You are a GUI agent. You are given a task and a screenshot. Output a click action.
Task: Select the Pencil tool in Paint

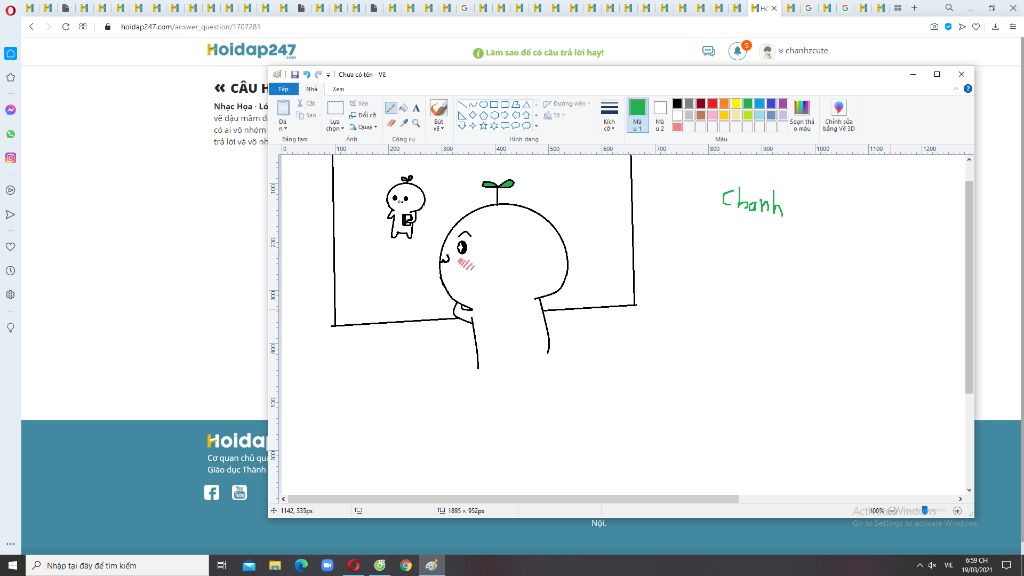[391, 108]
